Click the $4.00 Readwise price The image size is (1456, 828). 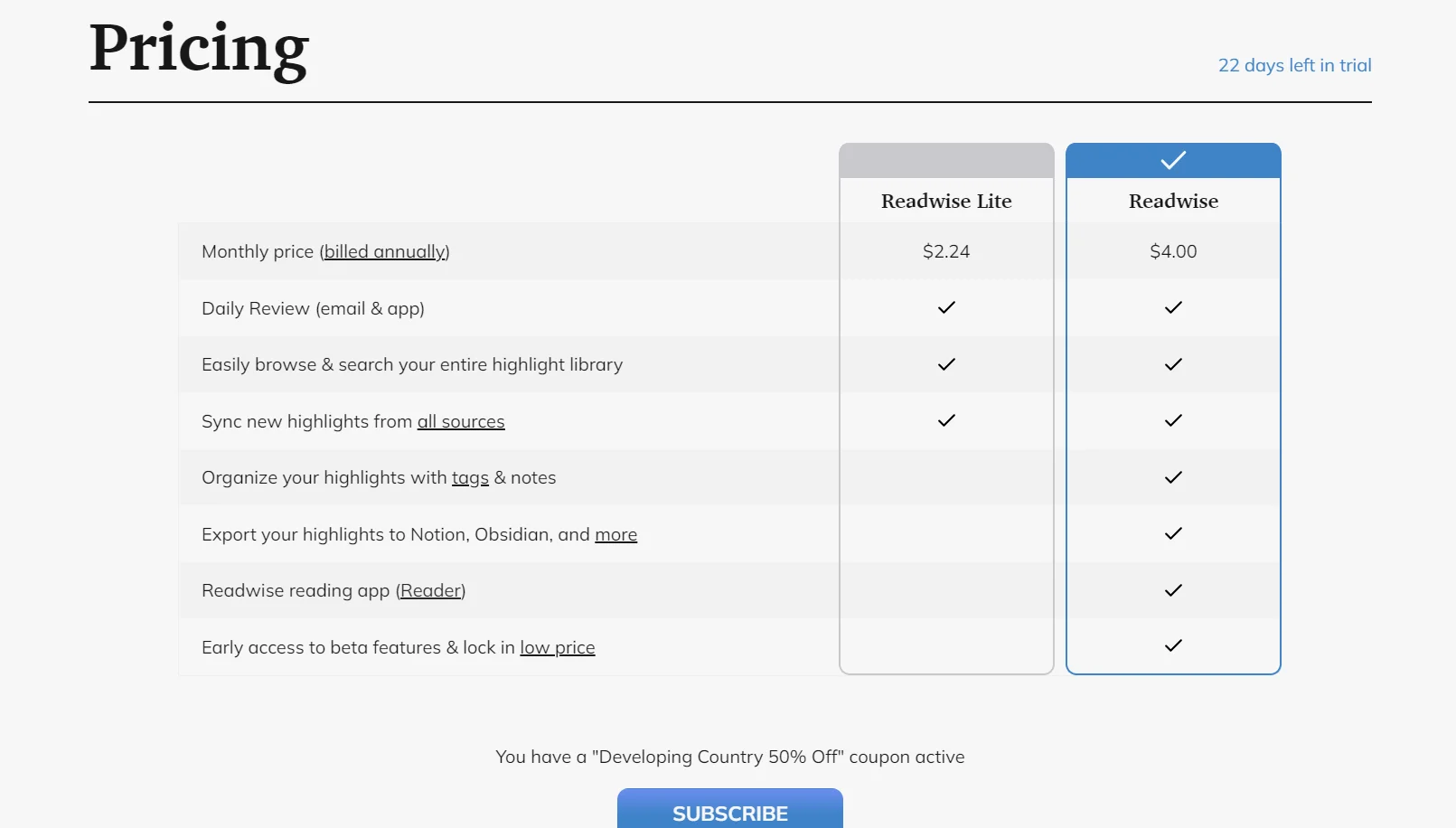1173,251
